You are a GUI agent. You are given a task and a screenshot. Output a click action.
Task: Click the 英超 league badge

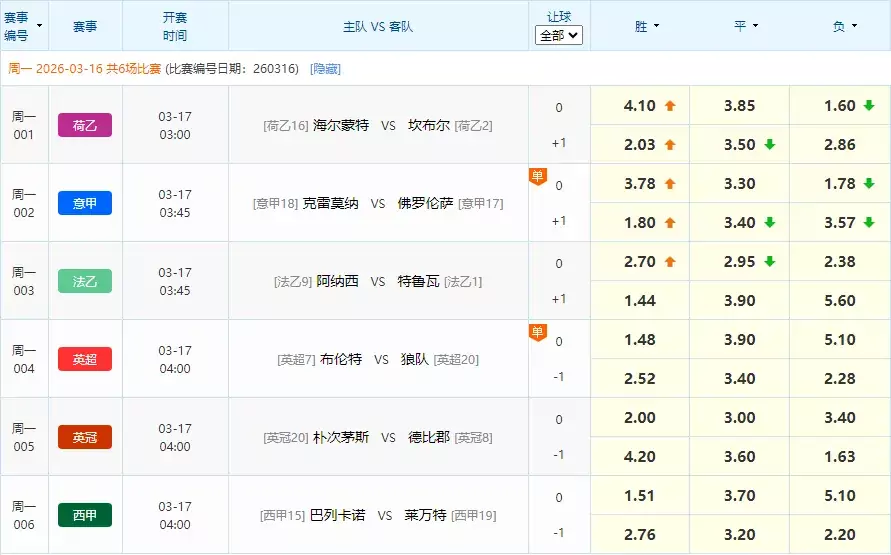[85, 359]
